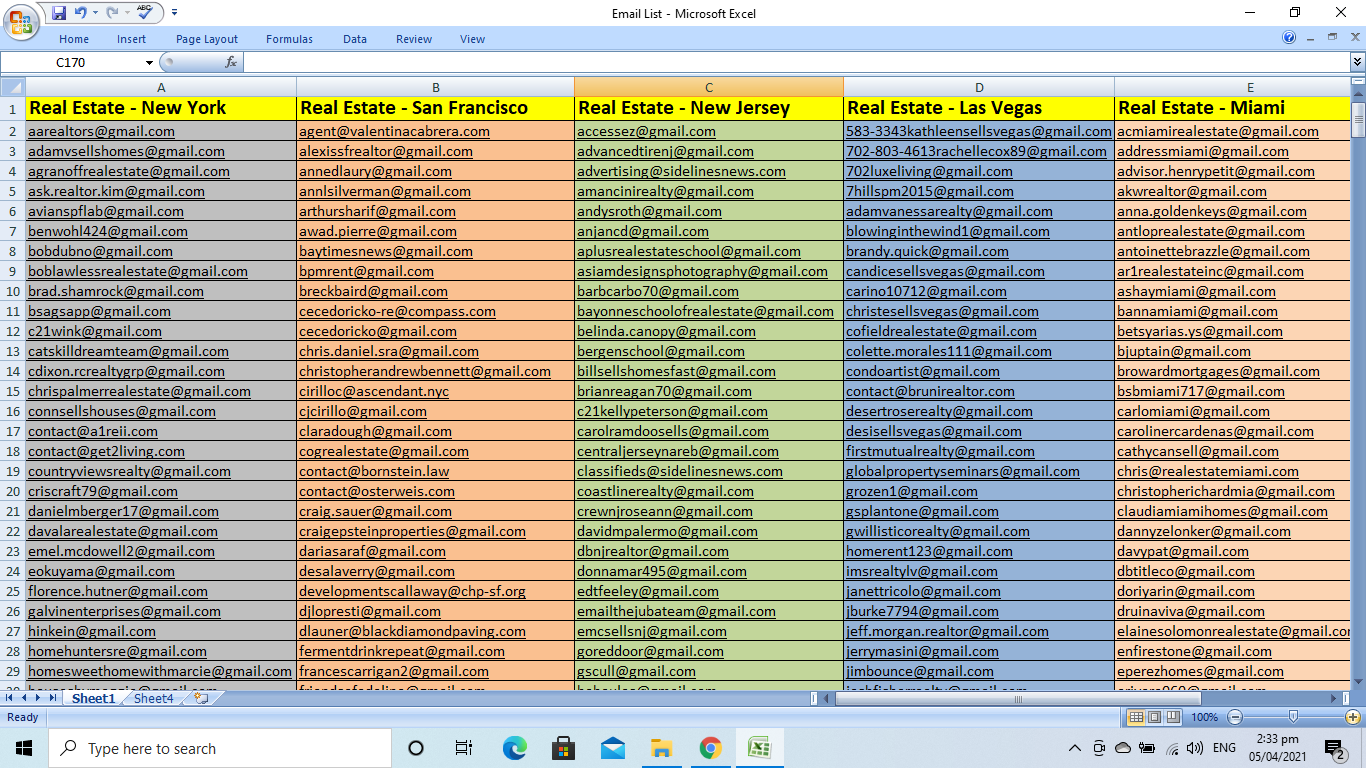Open Cortana circle icon on taskbar
Screen dimensions: 1366x768
(416, 748)
